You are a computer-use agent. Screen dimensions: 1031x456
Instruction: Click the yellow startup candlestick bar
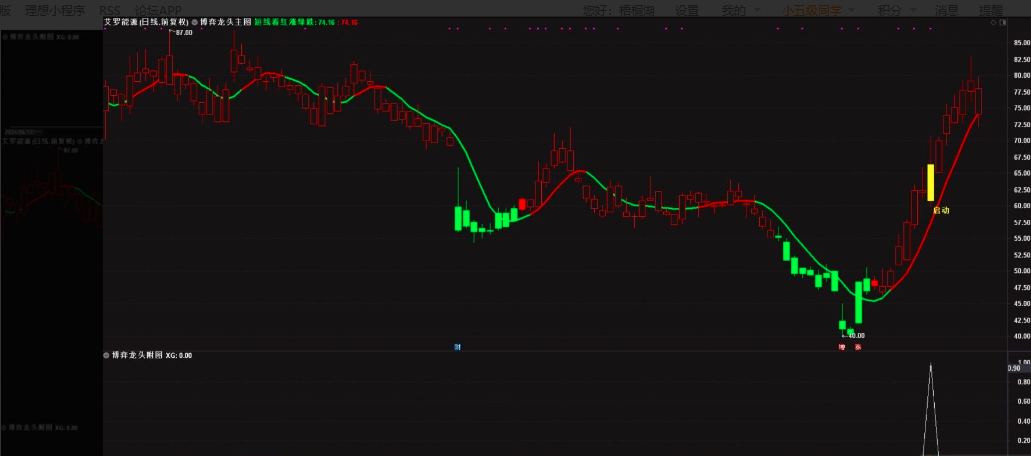tap(930, 182)
